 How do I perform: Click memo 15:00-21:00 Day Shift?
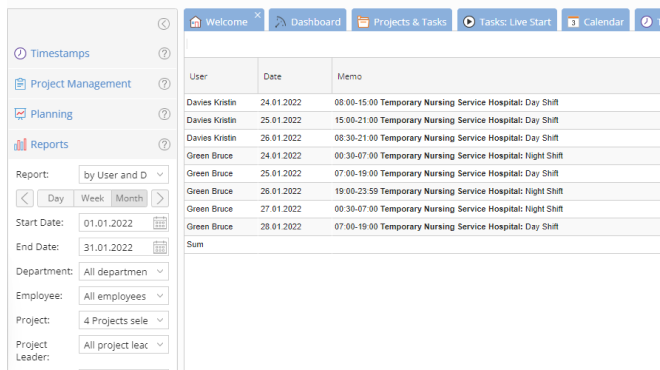coord(446,120)
